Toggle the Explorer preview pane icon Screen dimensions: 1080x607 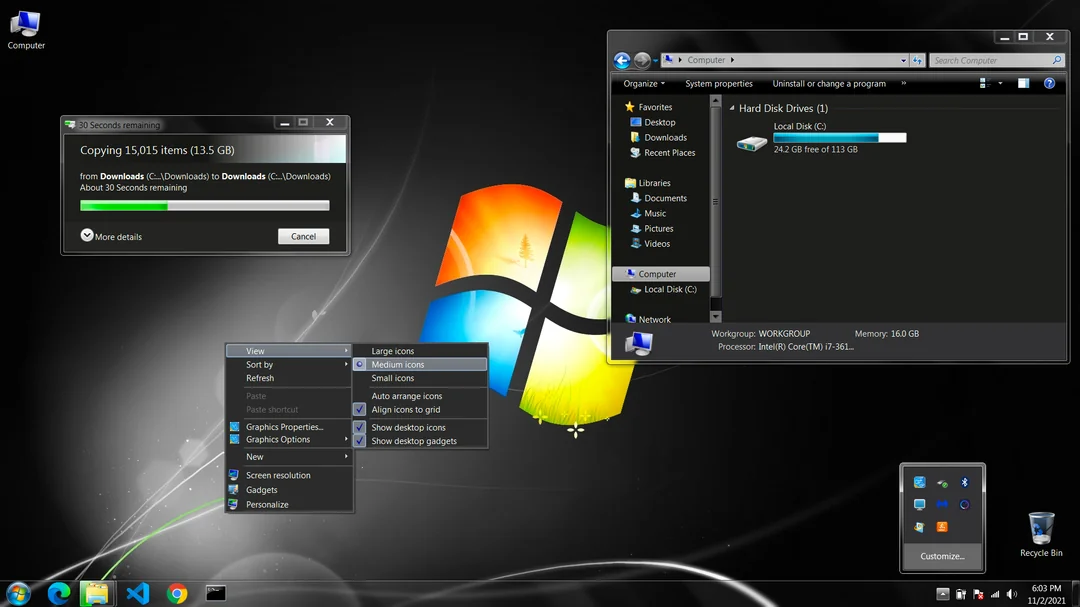pos(1024,83)
